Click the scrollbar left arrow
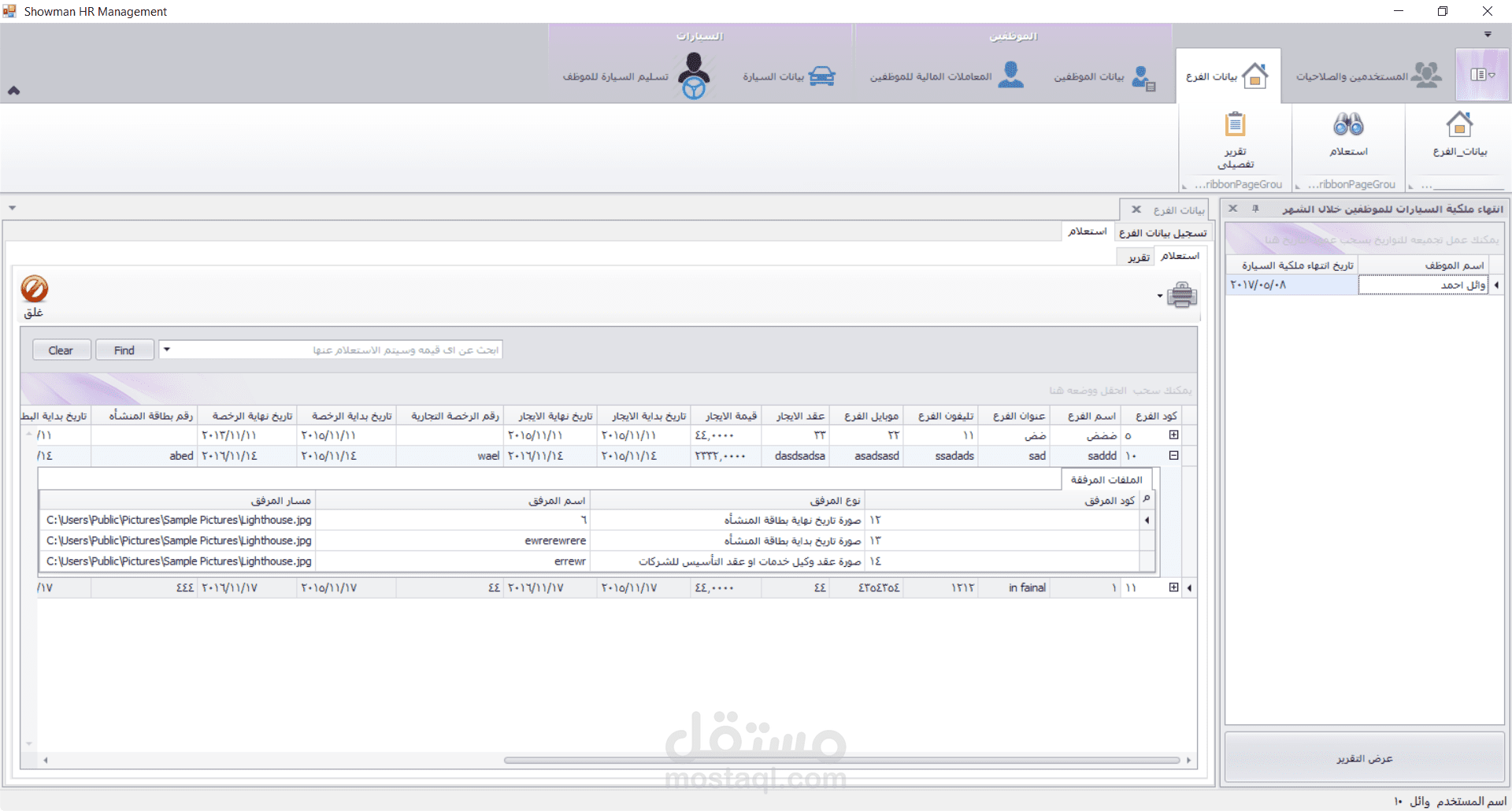1512x811 pixels. tap(46, 760)
